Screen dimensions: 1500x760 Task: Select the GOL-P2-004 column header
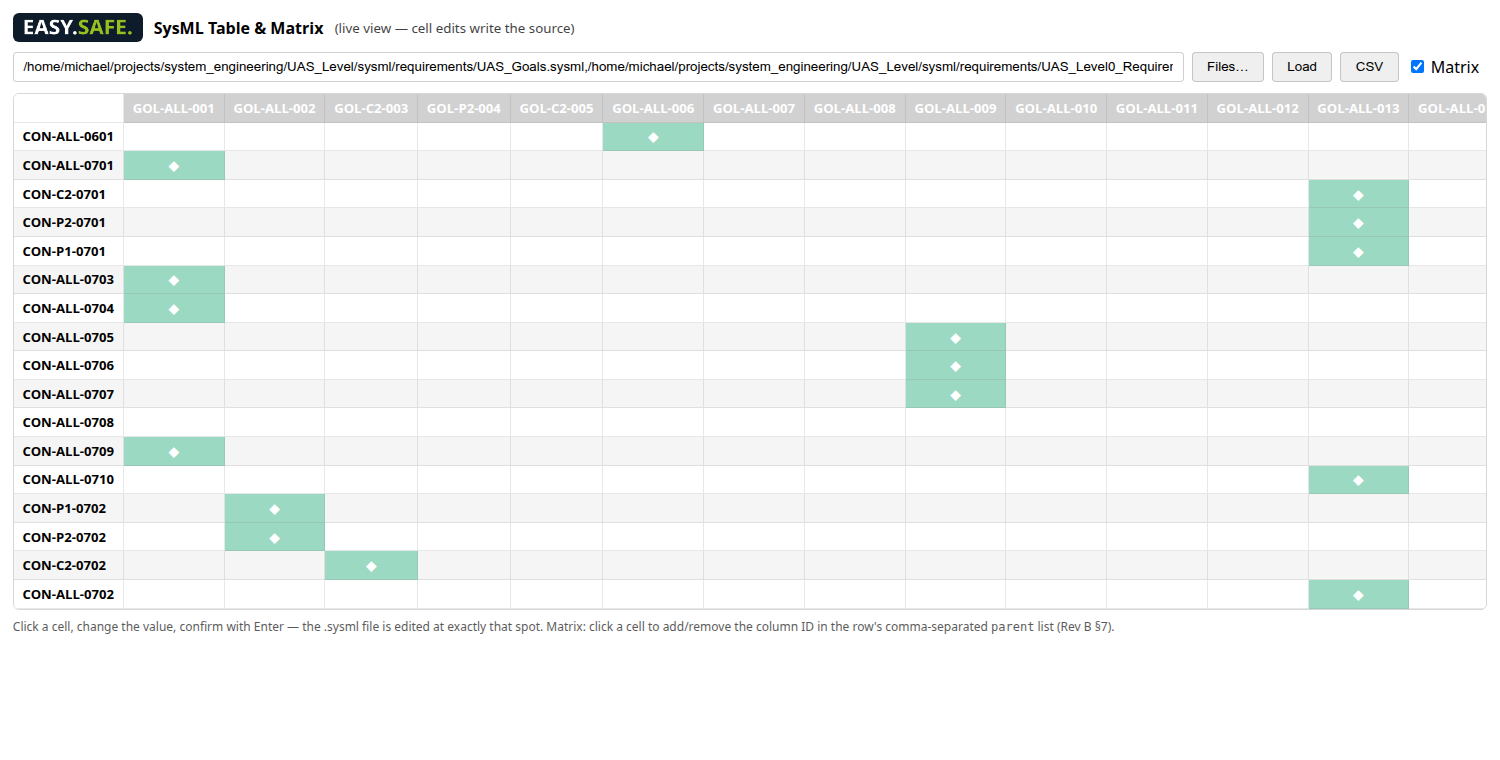point(464,108)
